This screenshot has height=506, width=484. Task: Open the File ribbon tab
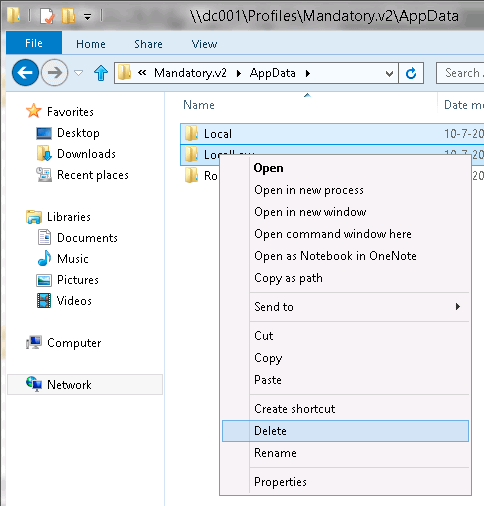point(34,43)
